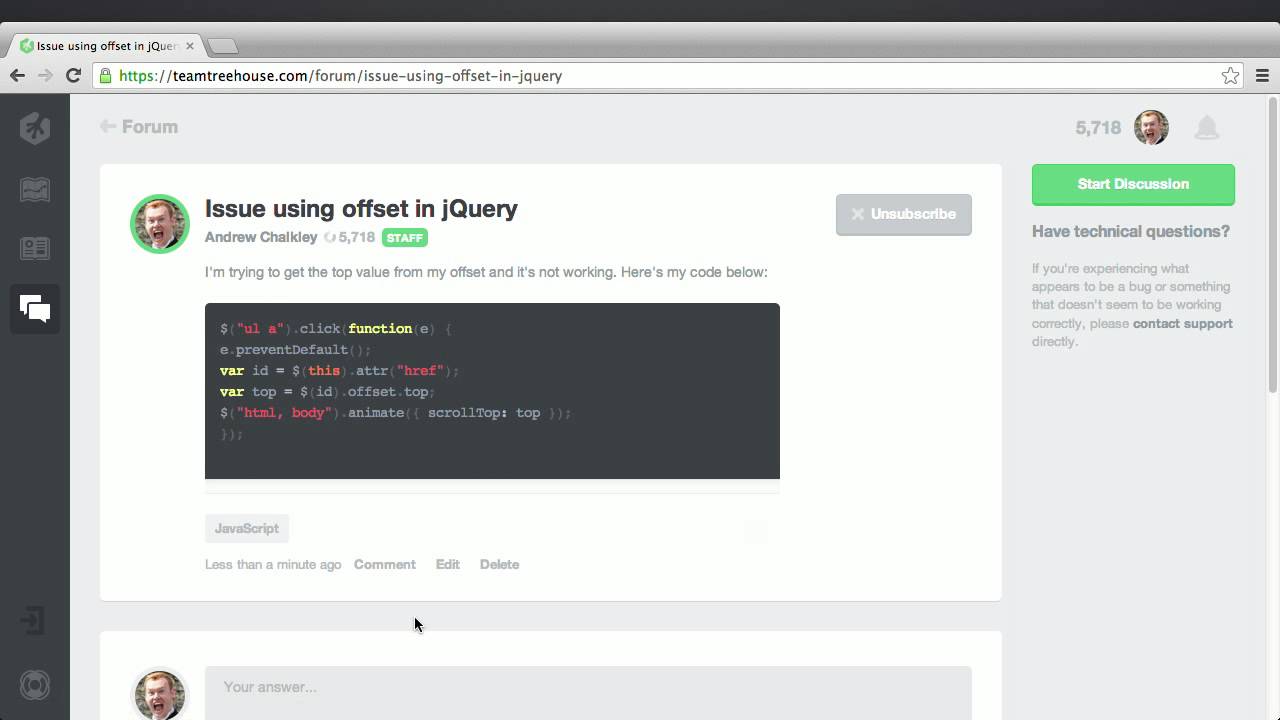
Task: Click 'Less than a minute ago' timestamp
Action: pos(273,564)
